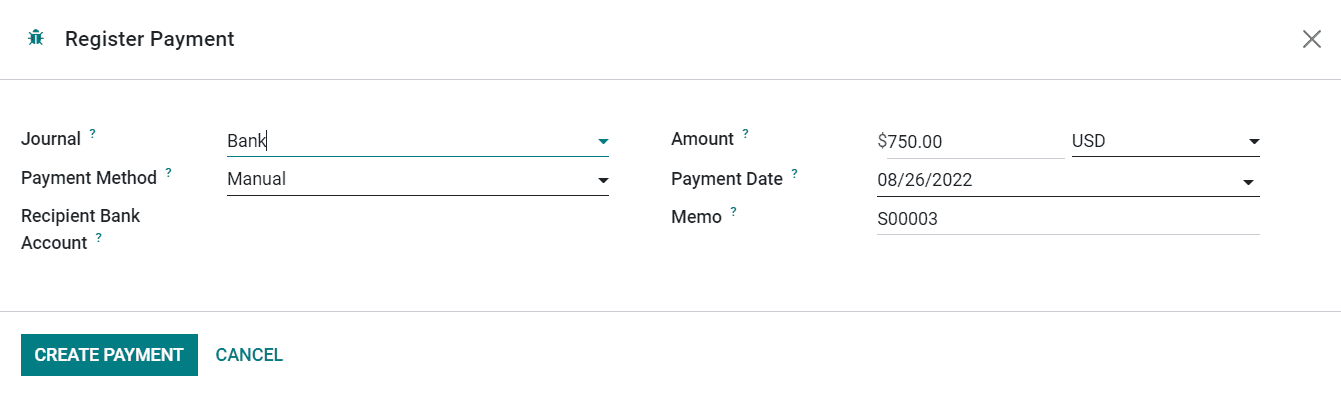Show the Memo field help tooltip
Image resolution: width=1341 pixels, height=395 pixels.
click(734, 211)
